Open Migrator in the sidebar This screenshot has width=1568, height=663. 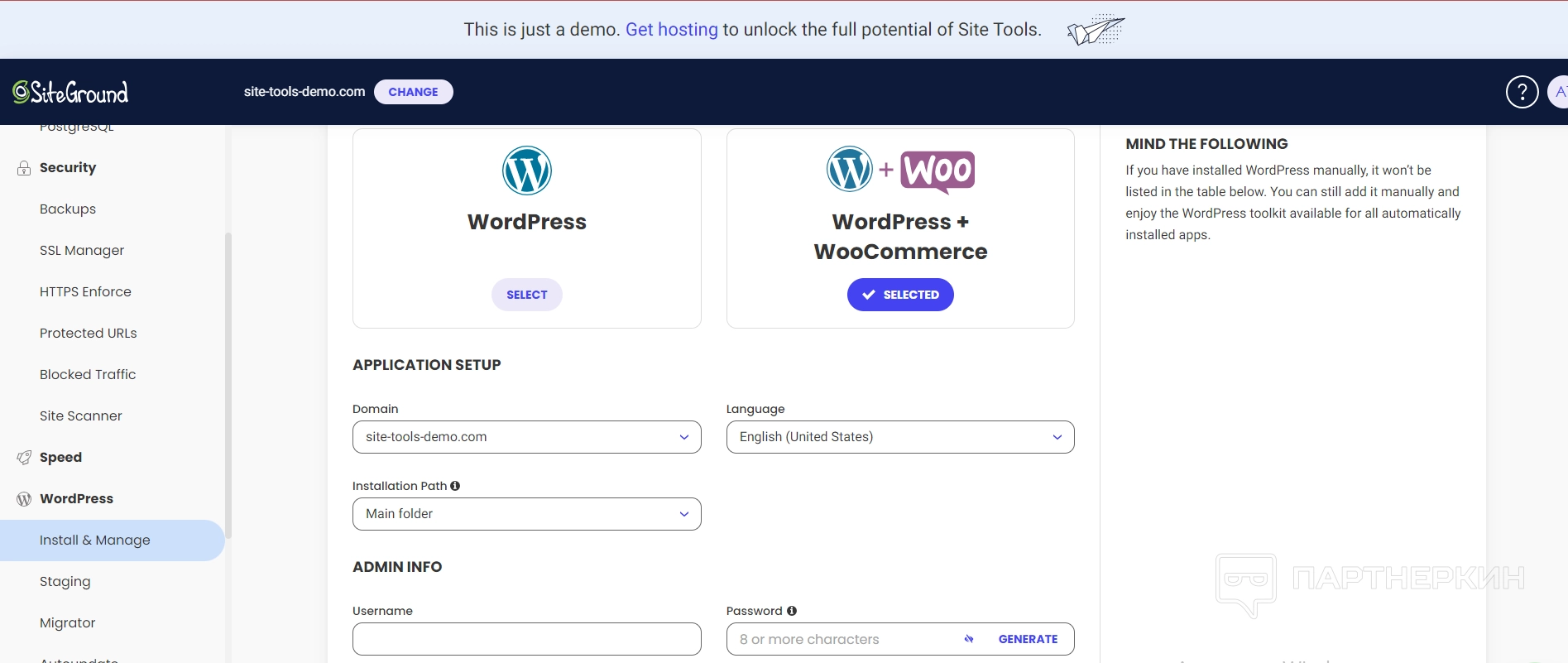pos(68,623)
